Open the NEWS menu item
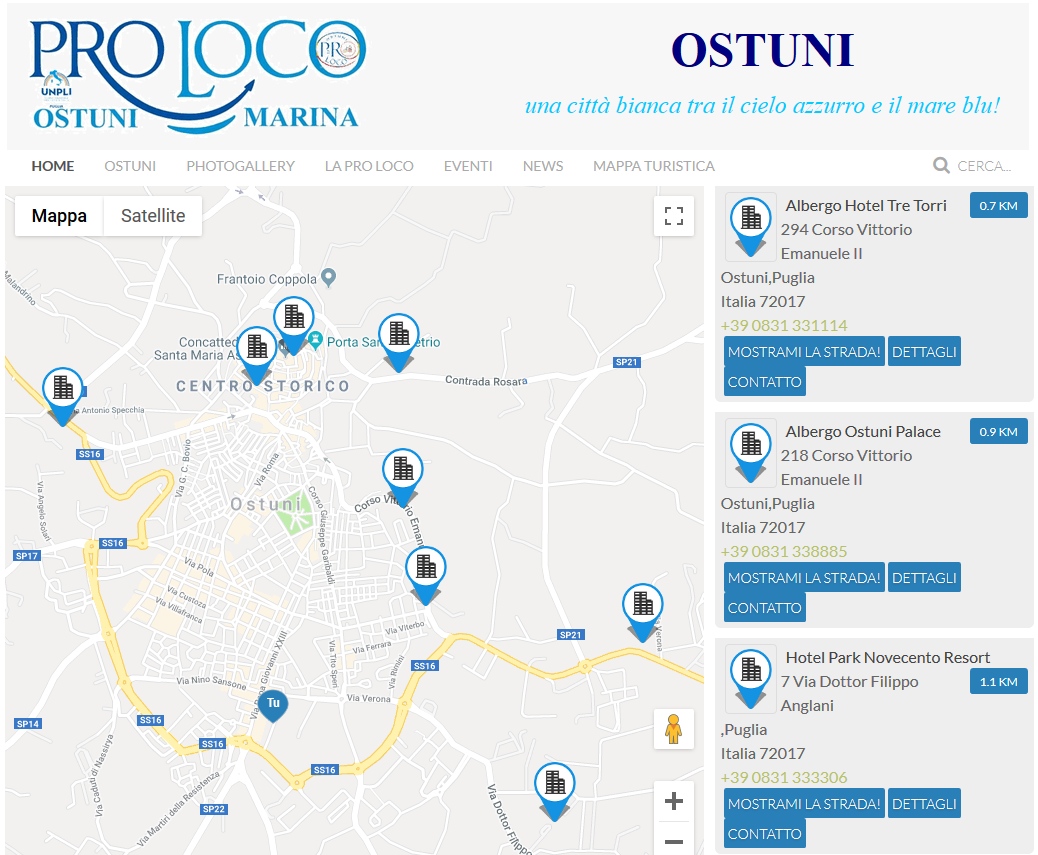 click(543, 166)
